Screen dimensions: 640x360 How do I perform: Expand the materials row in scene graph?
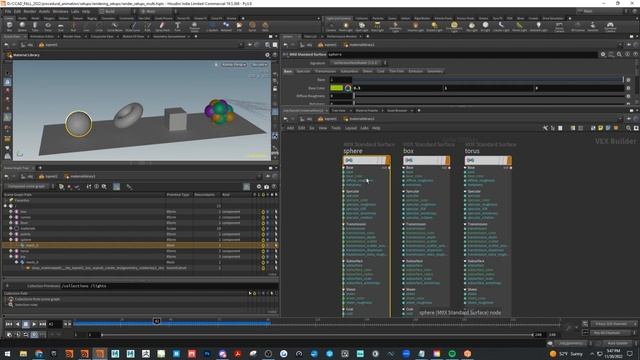11,229
